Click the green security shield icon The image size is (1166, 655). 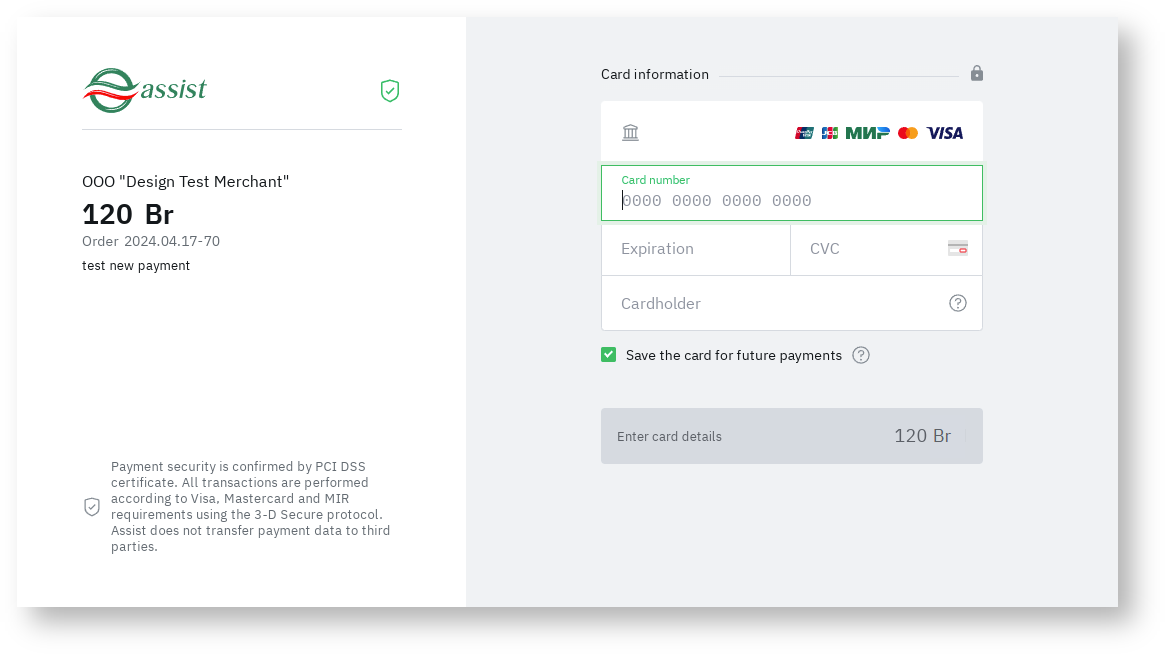(x=390, y=91)
